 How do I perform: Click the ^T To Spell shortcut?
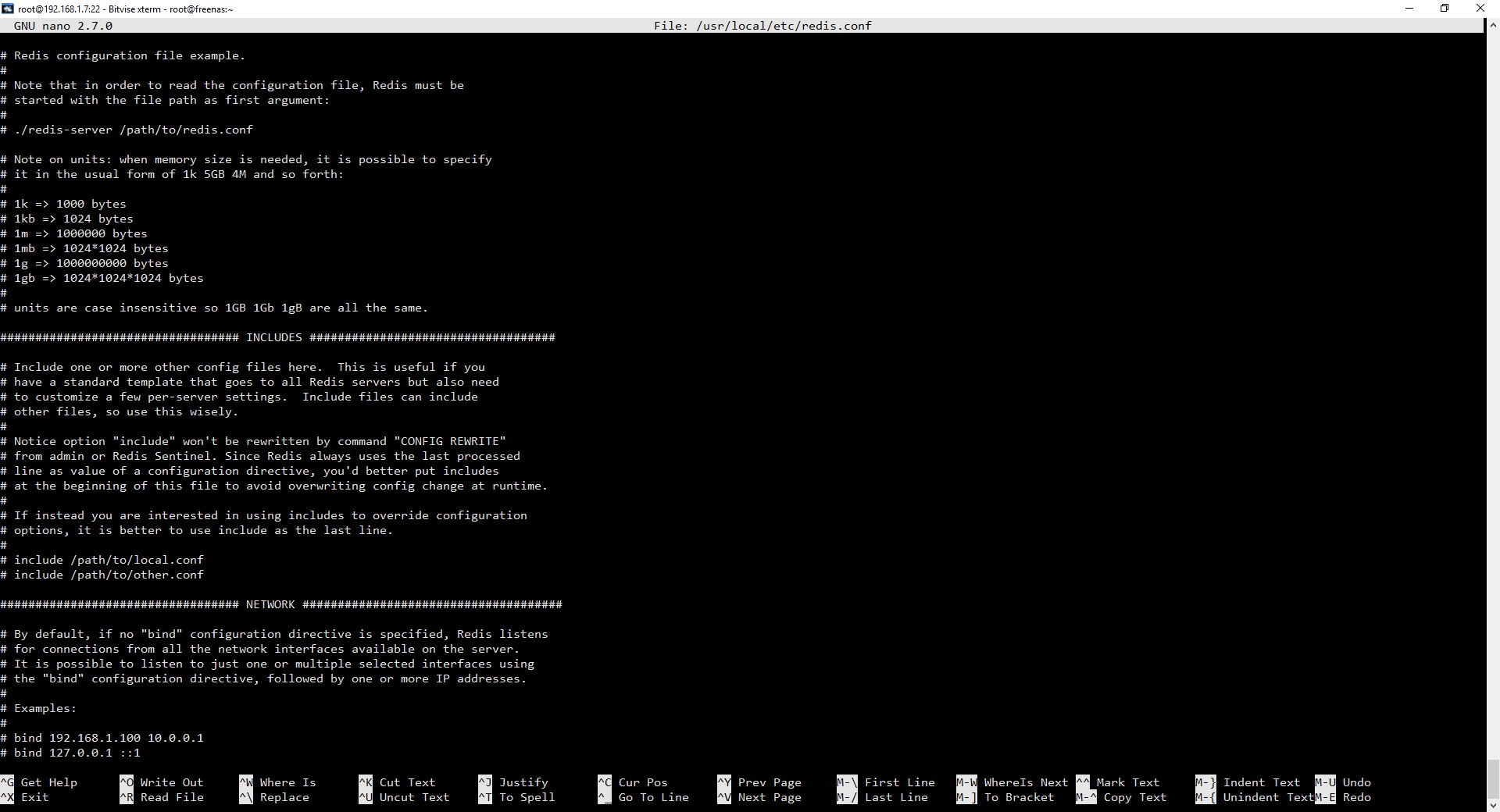pos(516,797)
